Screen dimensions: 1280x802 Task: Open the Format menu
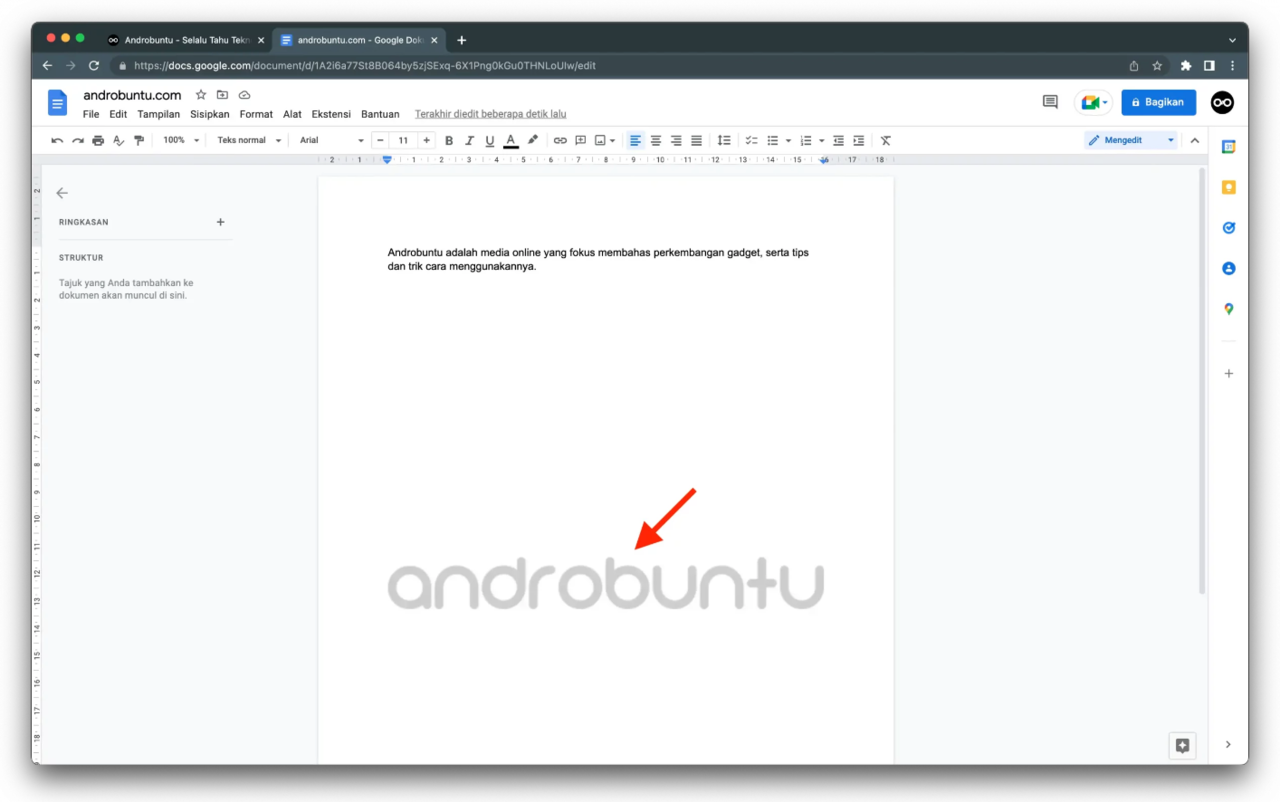(256, 114)
